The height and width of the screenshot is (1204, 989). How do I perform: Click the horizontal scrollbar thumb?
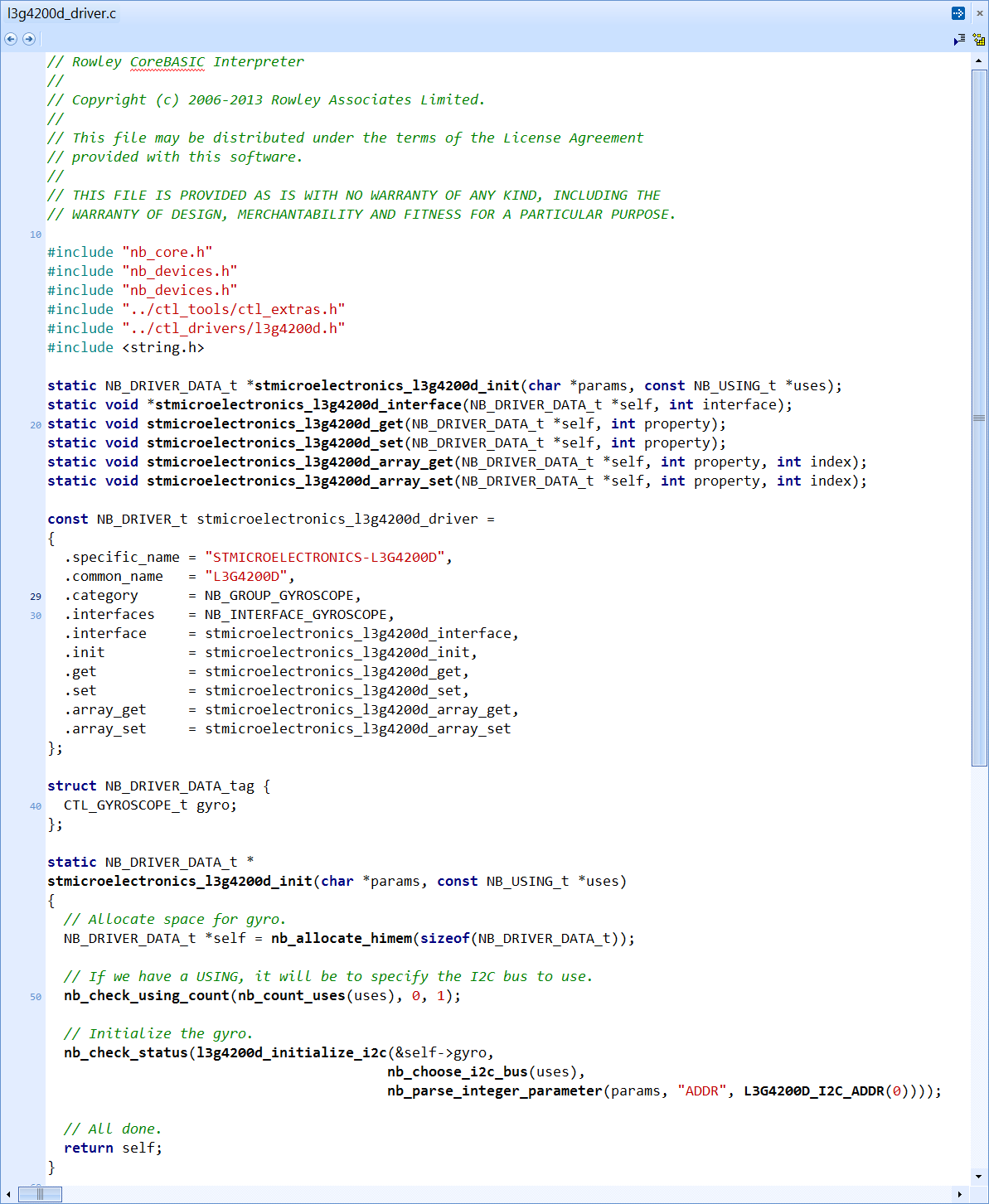(x=40, y=1194)
